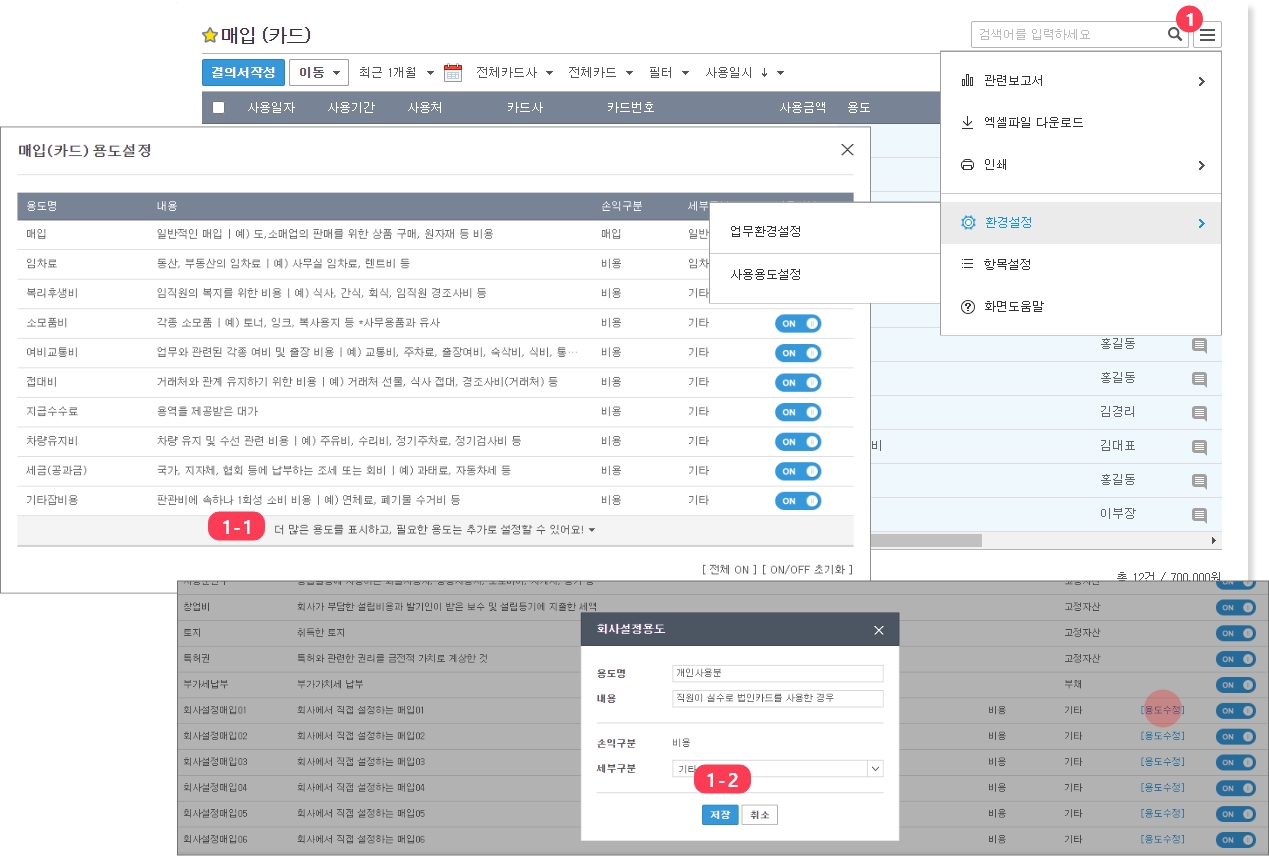Screen dimensions: 1269x856
Task: Click the 용도수정 link for 회사설정매입02
Action: point(1161,736)
